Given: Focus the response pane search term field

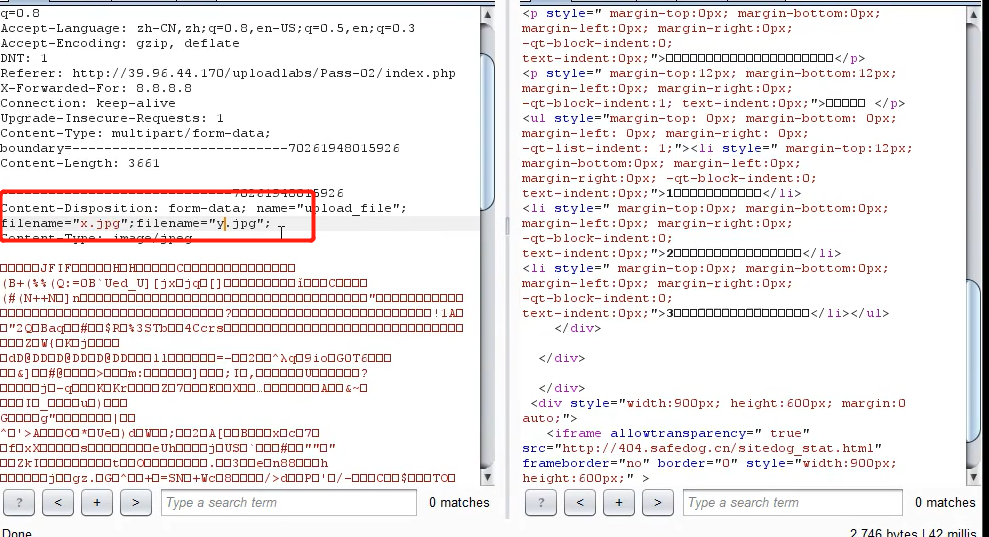Looking at the screenshot, I should (810, 502).
